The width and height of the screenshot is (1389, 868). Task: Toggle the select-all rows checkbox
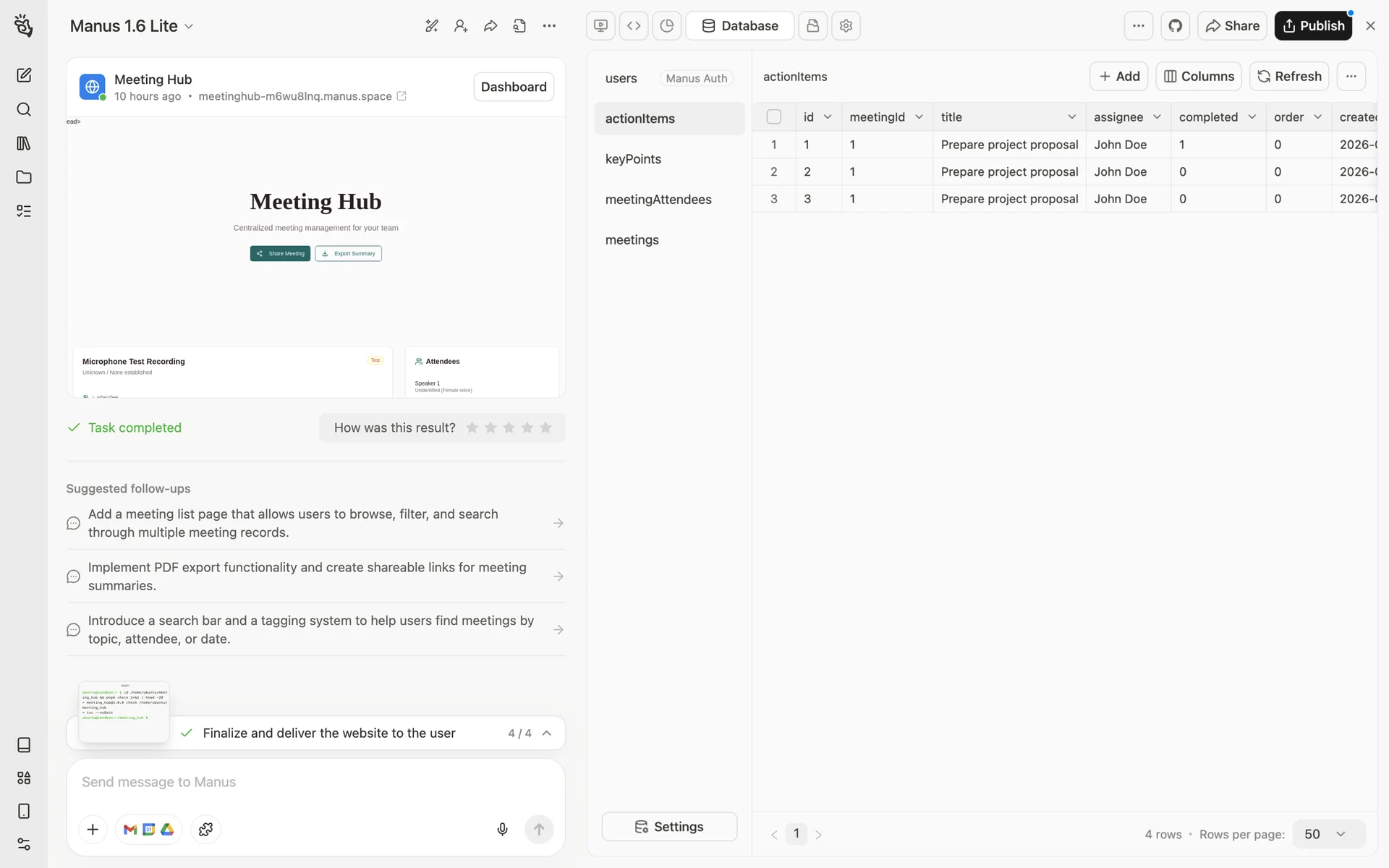click(773, 116)
